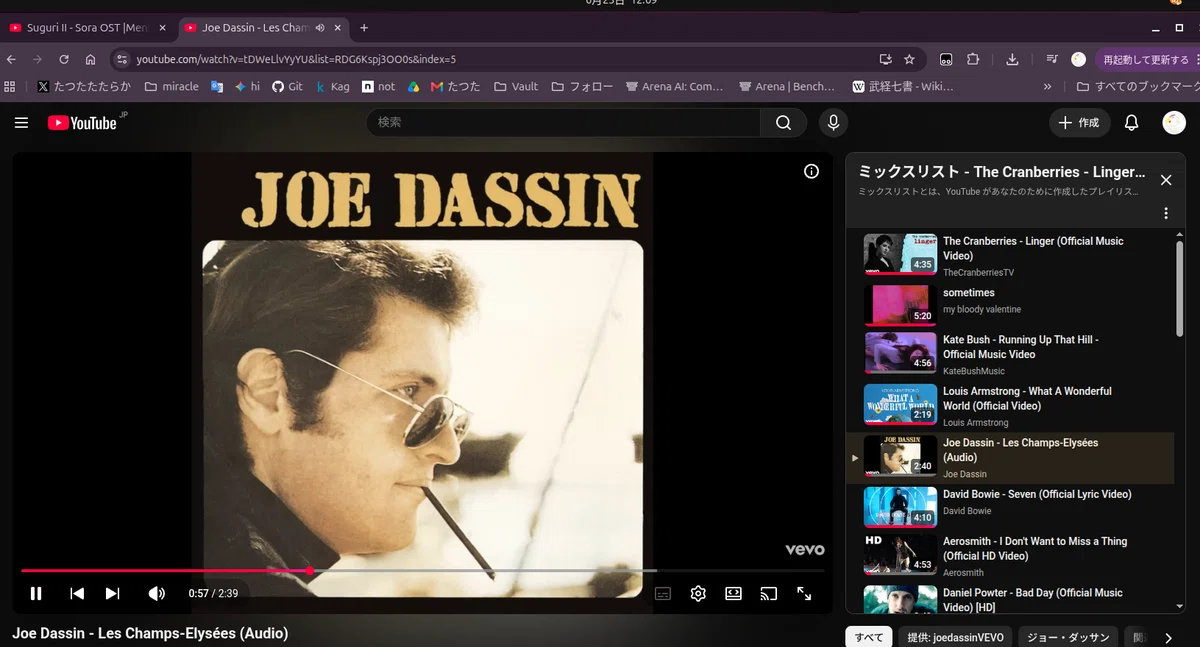Click the 作成 create button

(x=1078, y=123)
